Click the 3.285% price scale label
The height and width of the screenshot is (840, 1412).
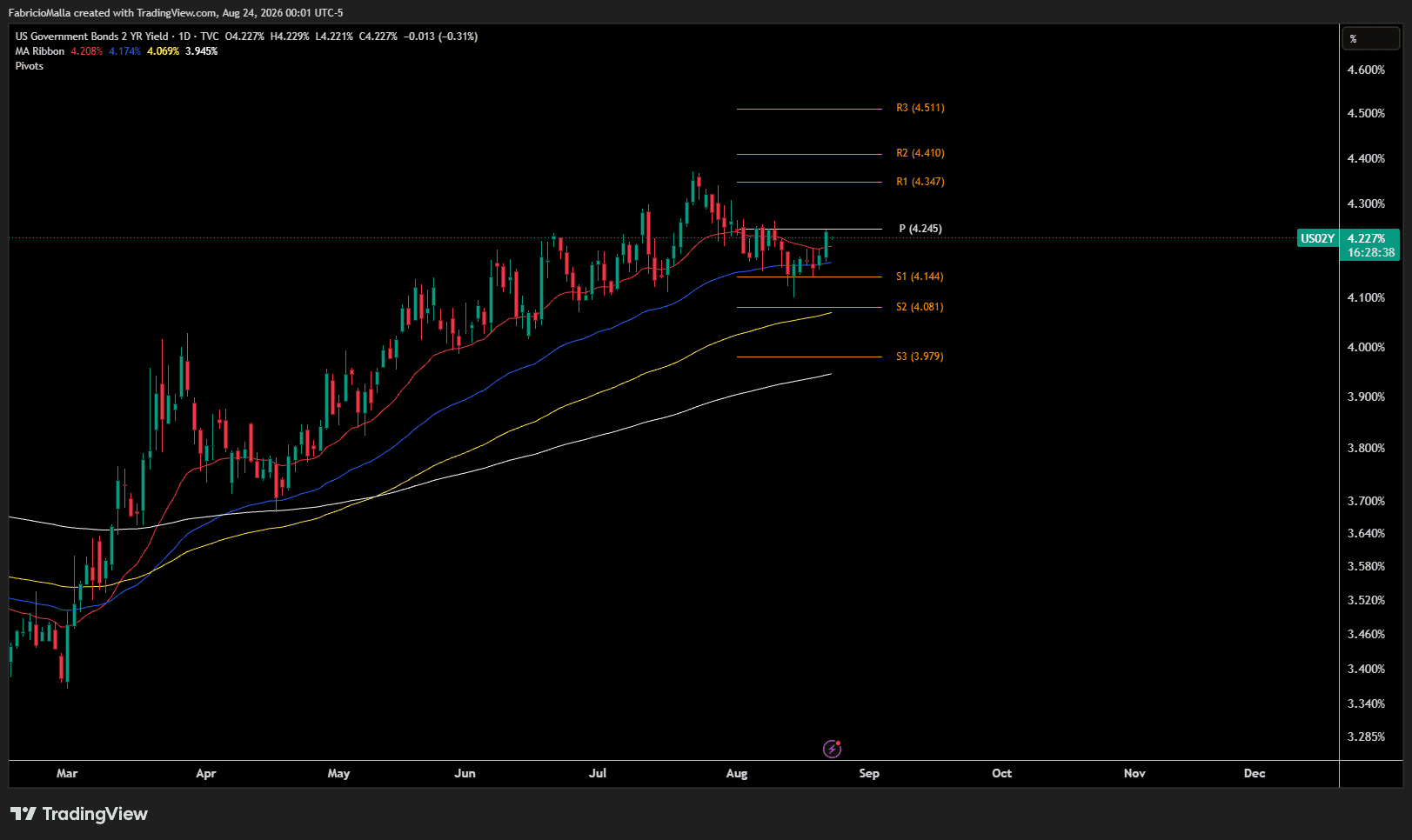pos(1366,737)
